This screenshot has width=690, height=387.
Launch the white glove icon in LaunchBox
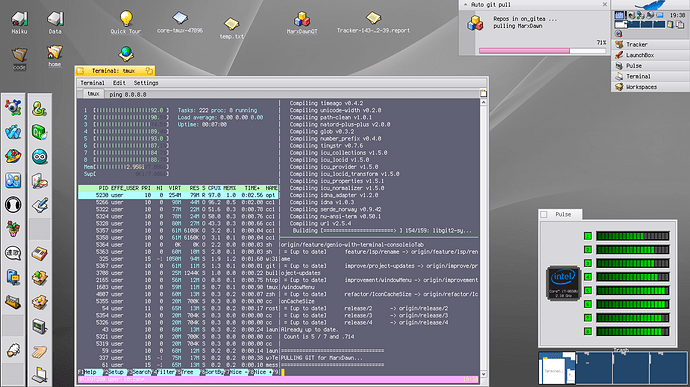[13, 350]
